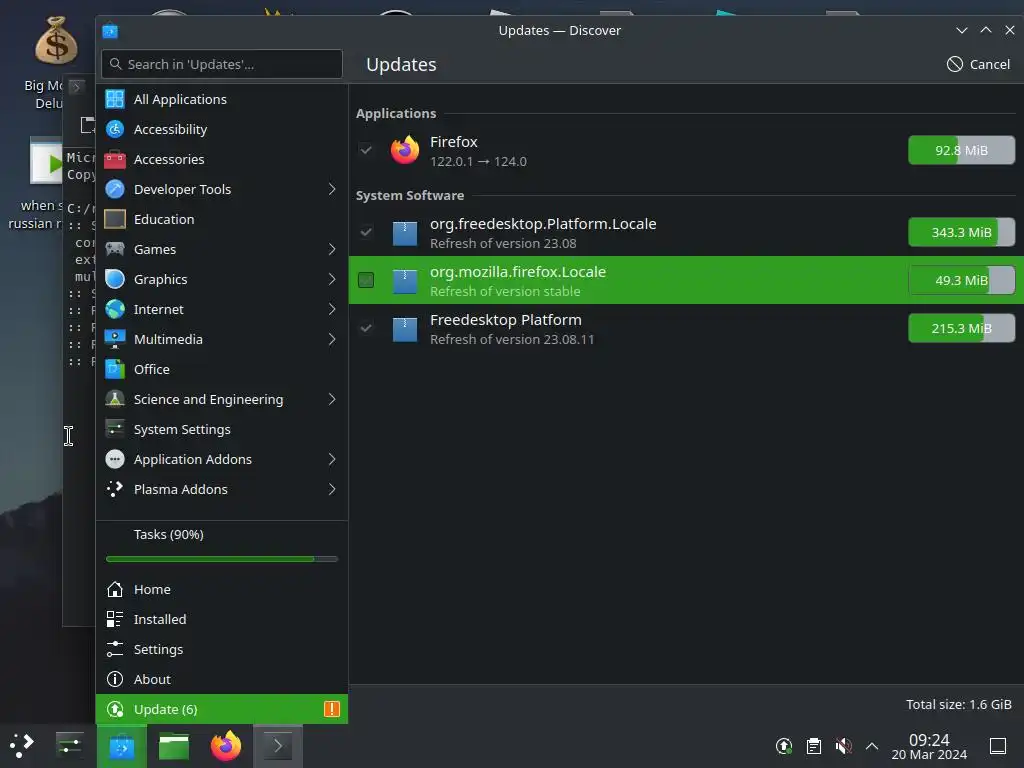Expand the Internet subcategories arrow
The height and width of the screenshot is (768, 1024).
[332, 310]
